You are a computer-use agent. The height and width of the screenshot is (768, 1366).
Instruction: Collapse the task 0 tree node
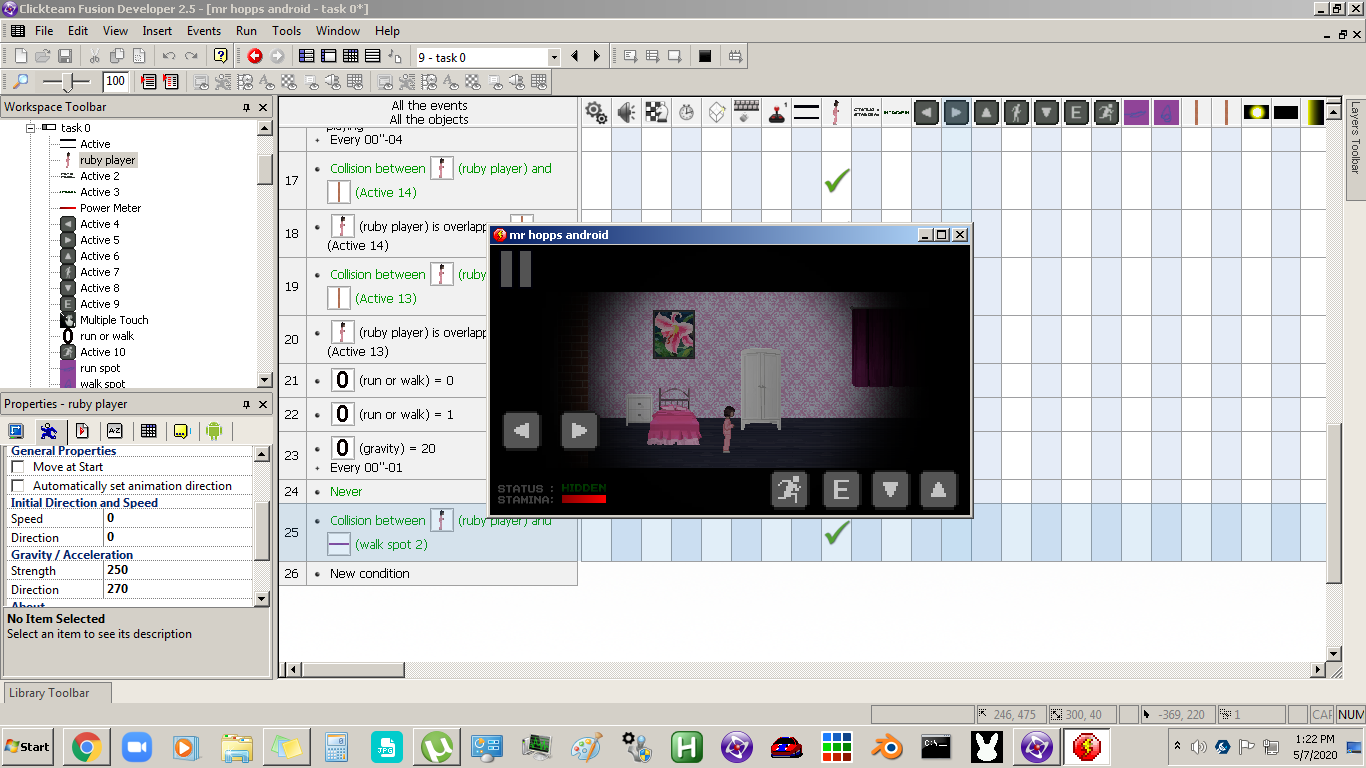click(31, 128)
